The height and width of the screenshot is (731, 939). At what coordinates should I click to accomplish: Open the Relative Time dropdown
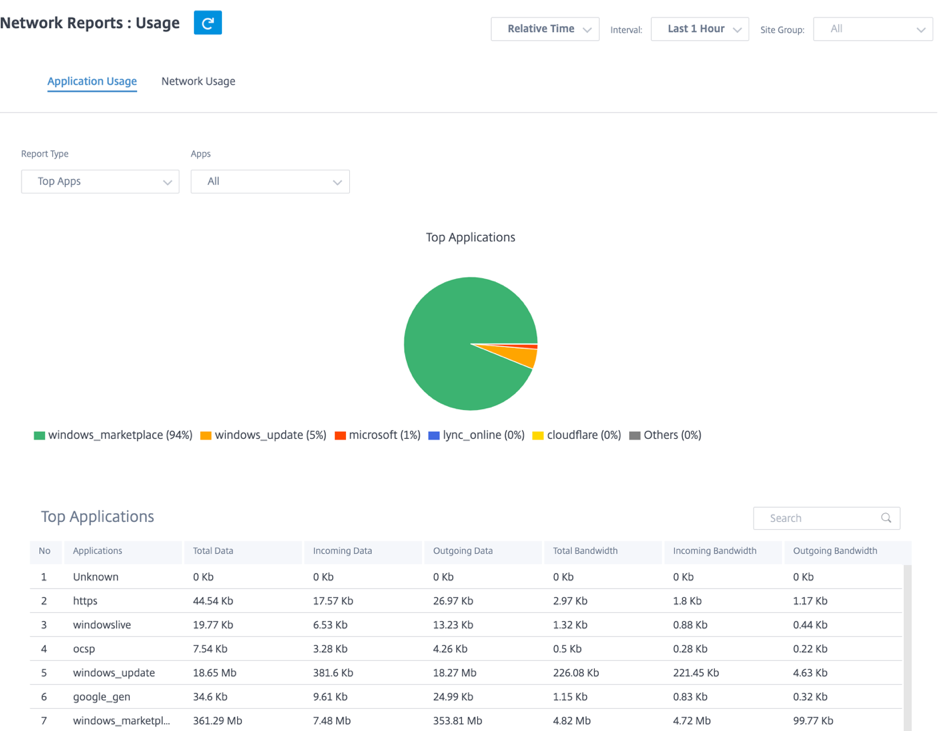pos(545,29)
